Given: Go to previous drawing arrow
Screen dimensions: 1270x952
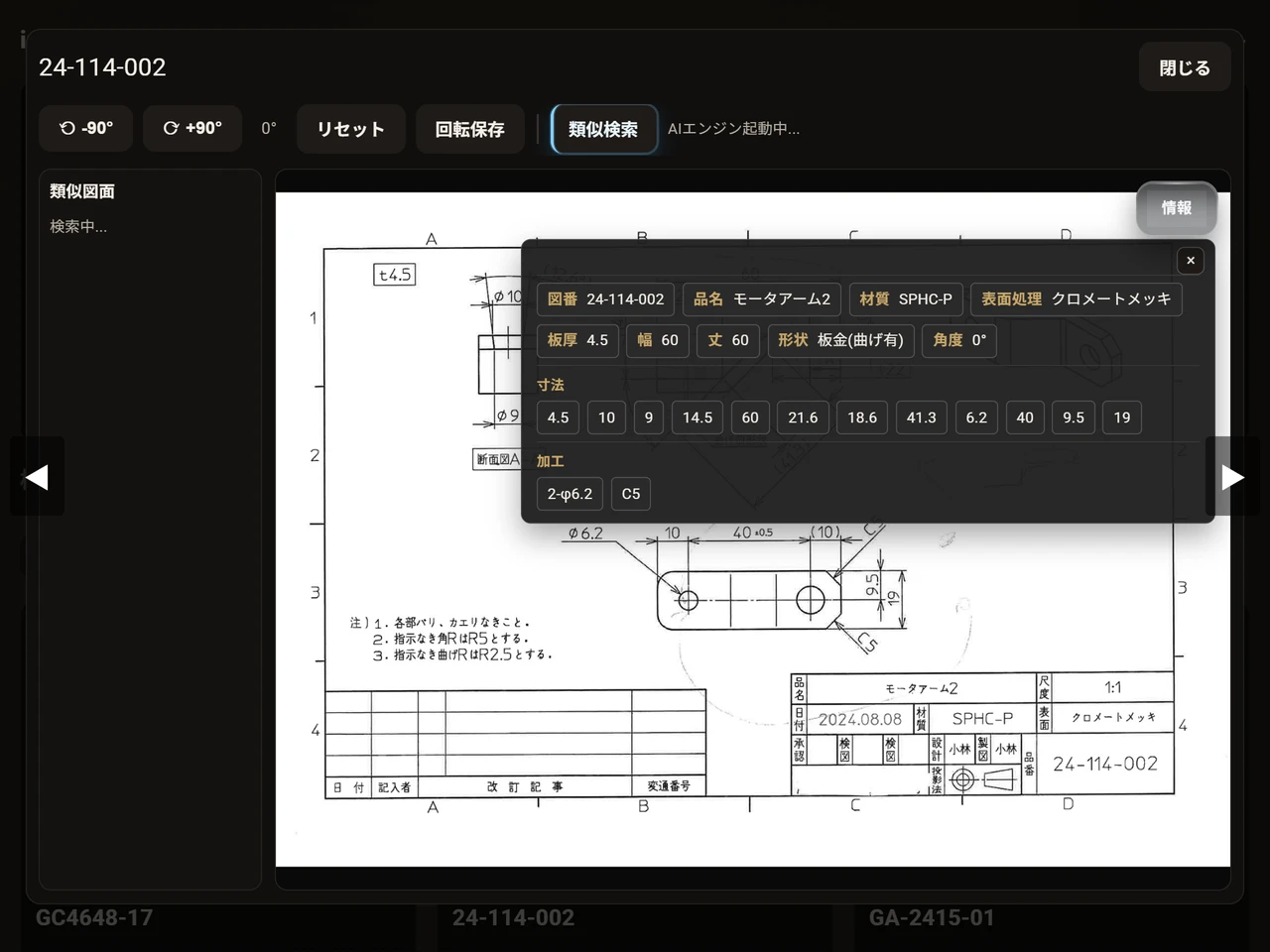Looking at the screenshot, I should (x=37, y=477).
